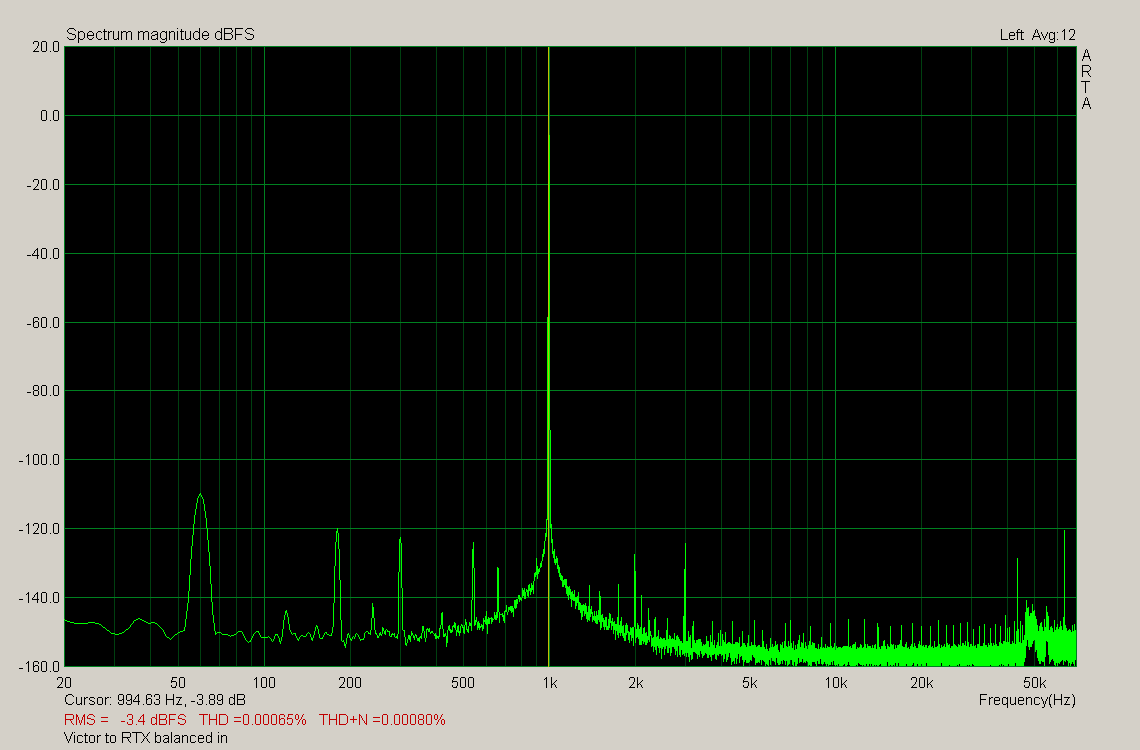Image resolution: width=1140 pixels, height=750 pixels.
Task: Click the -120.0 dB axis label
Action: pos(40,528)
